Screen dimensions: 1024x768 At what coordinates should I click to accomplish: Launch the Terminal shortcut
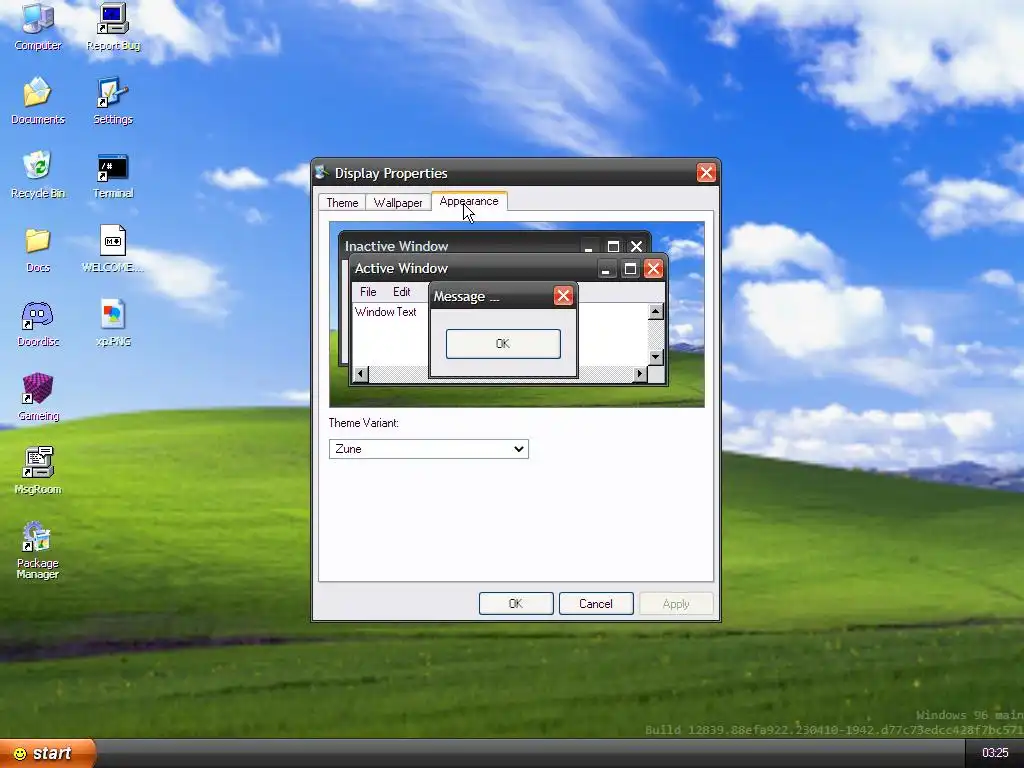click(x=113, y=174)
